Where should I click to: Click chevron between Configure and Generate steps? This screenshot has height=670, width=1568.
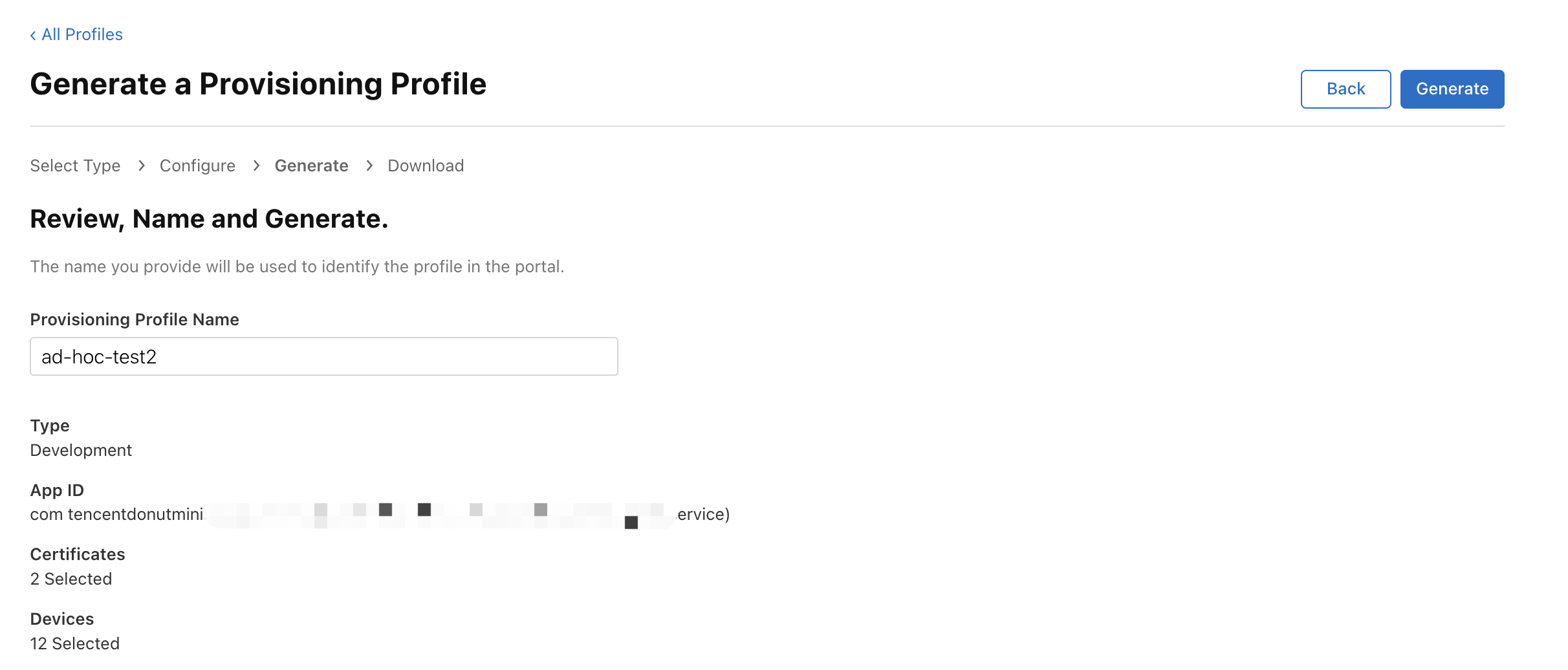[x=256, y=166]
